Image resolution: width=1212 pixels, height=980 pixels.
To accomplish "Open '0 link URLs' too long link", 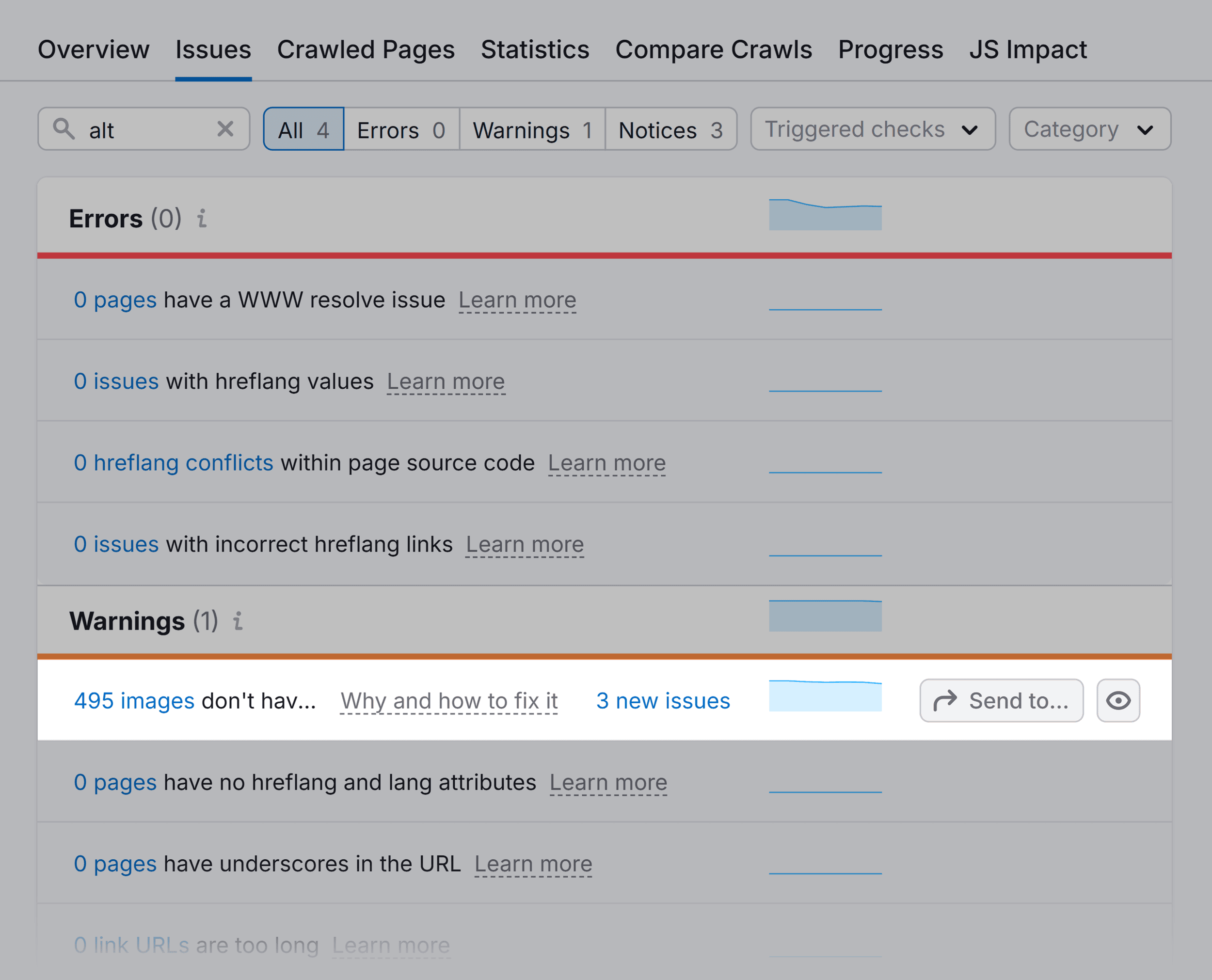I will [x=131, y=945].
